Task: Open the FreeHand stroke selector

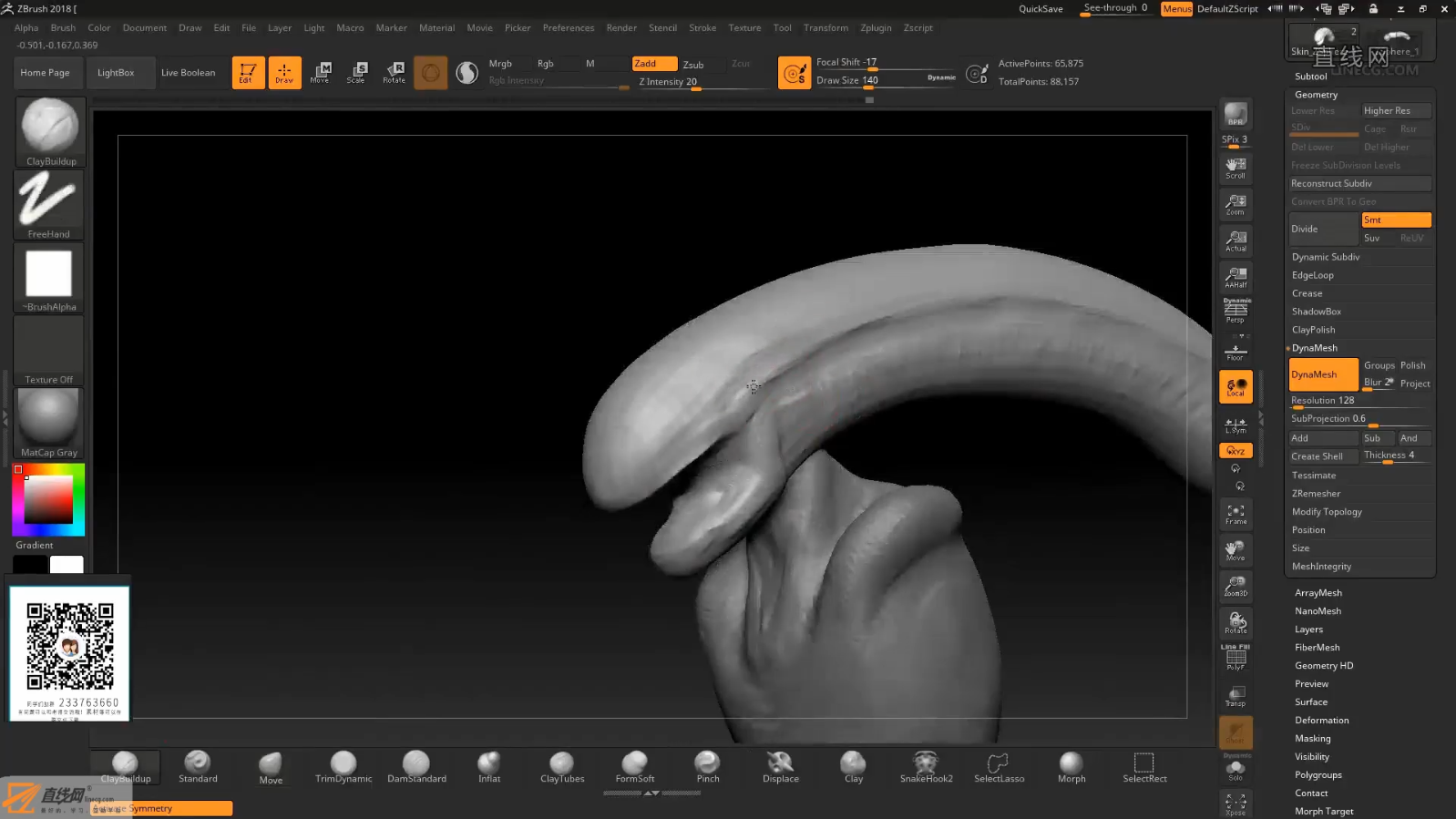Action: (49, 205)
